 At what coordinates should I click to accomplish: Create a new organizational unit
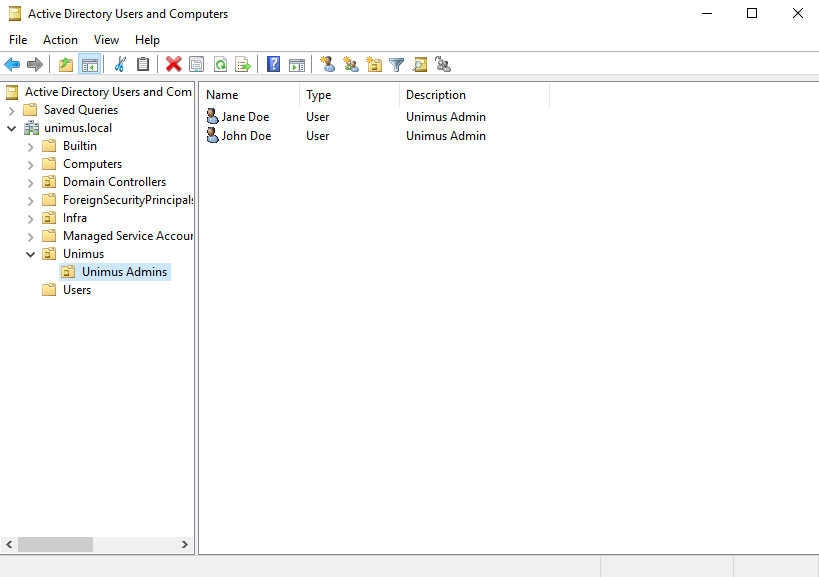click(373, 64)
